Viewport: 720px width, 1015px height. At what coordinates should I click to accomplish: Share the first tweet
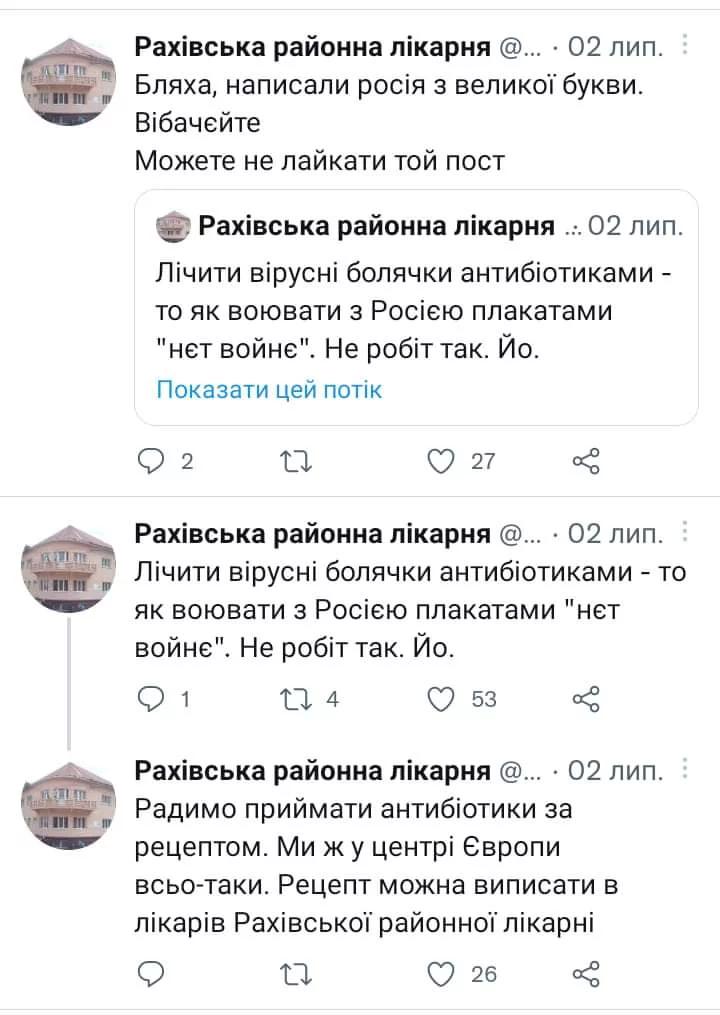(586, 461)
